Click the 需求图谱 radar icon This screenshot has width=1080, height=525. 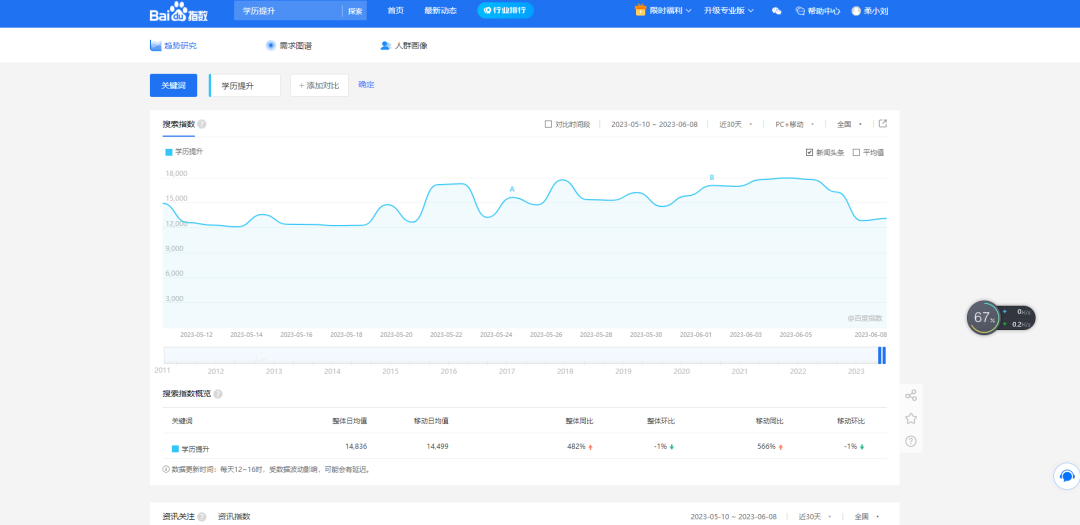click(x=271, y=45)
